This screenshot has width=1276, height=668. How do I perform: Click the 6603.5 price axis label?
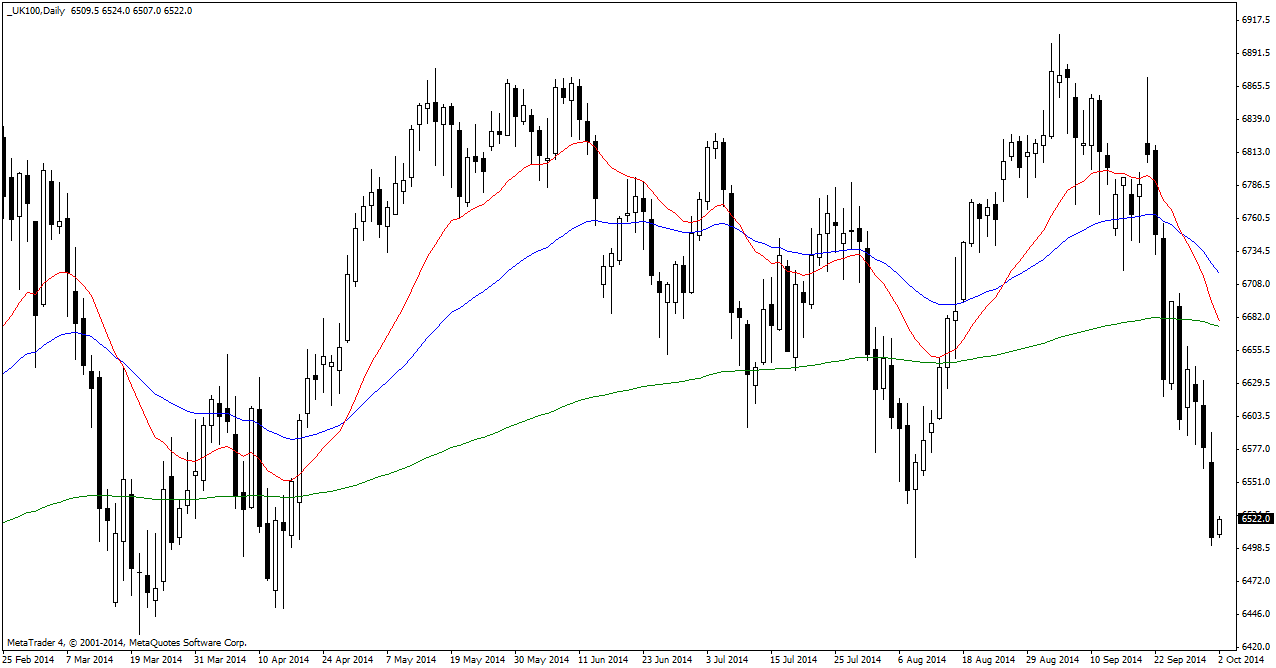(1256, 416)
